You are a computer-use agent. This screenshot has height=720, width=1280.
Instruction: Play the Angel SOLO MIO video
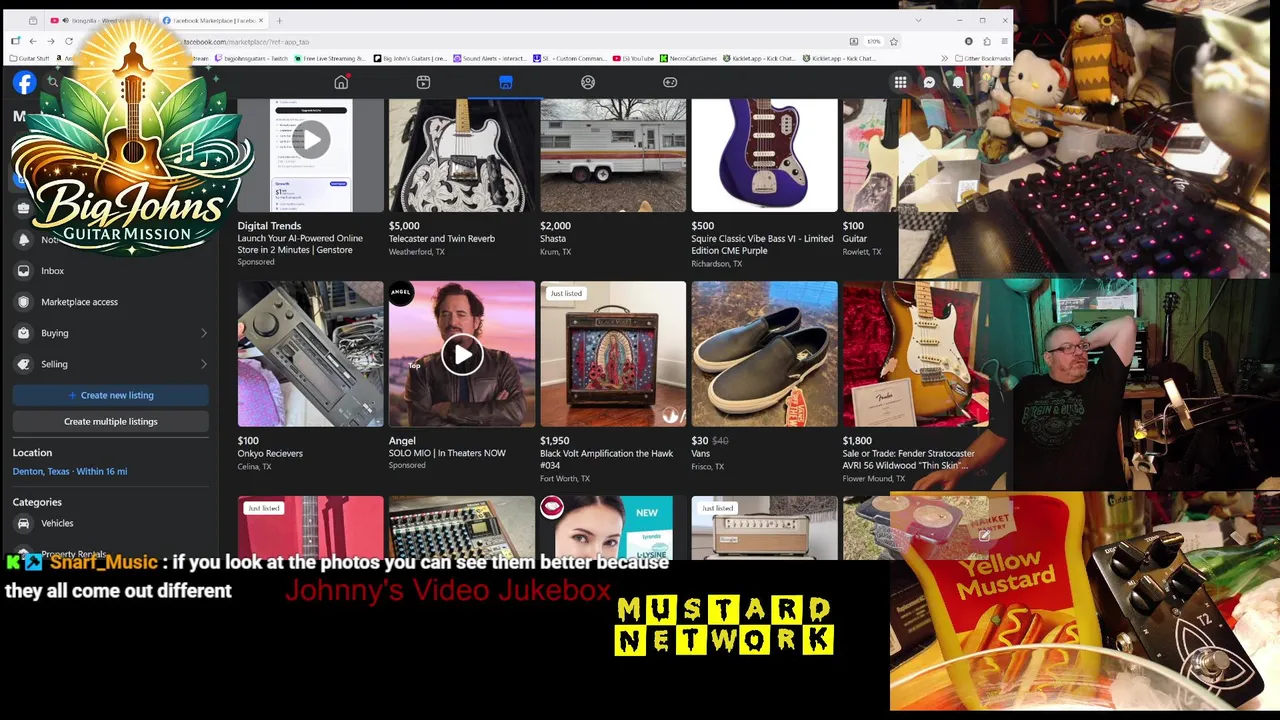click(462, 355)
